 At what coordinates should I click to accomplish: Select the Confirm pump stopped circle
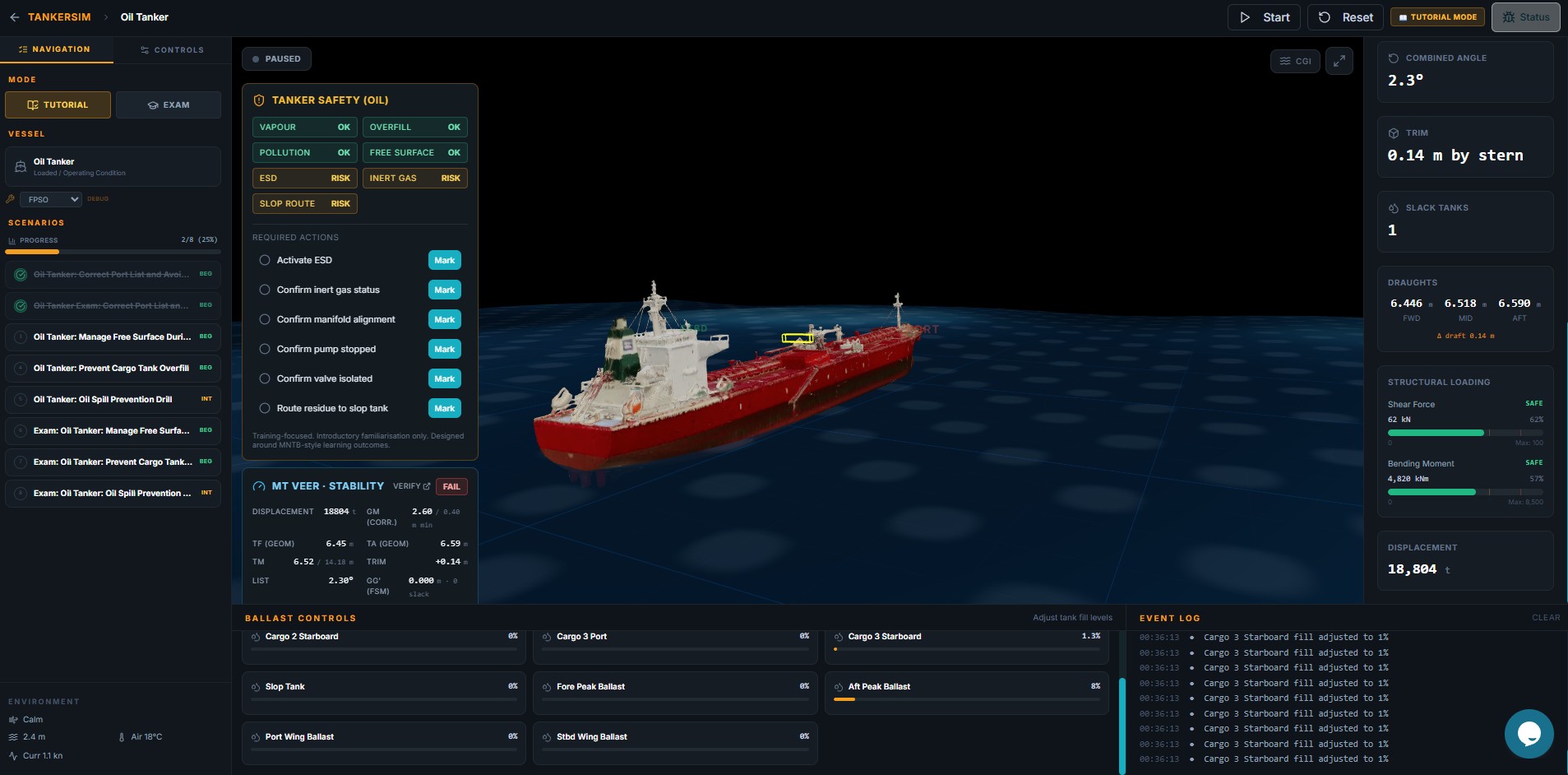pos(265,349)
